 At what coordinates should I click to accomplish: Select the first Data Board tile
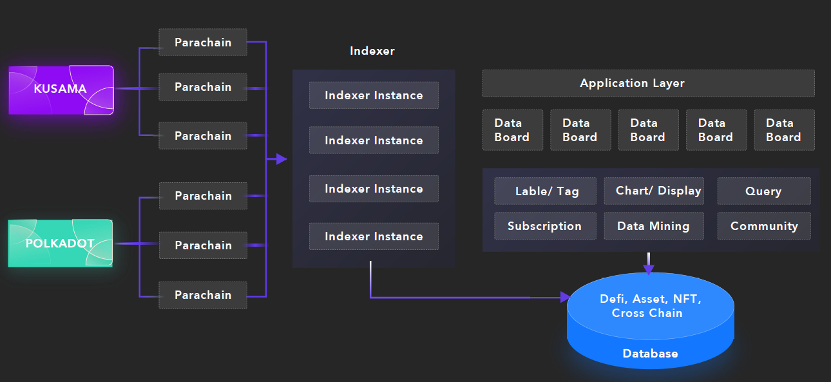tap(512, 130)
